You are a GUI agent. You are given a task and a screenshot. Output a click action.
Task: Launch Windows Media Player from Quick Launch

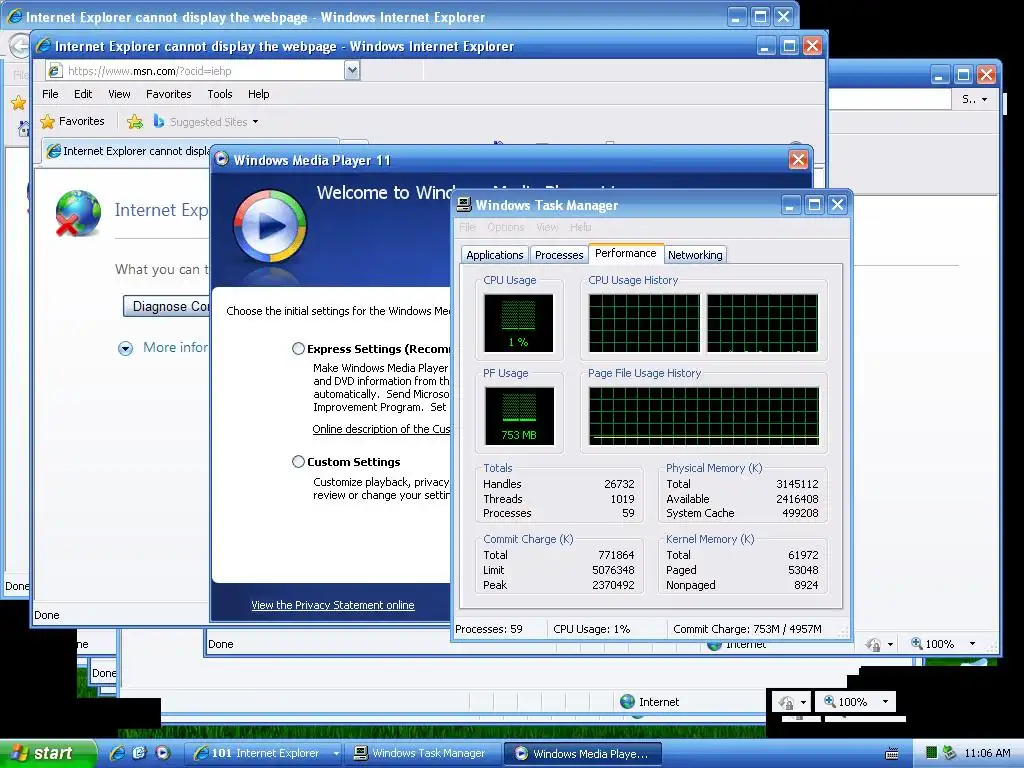(163, 753)
